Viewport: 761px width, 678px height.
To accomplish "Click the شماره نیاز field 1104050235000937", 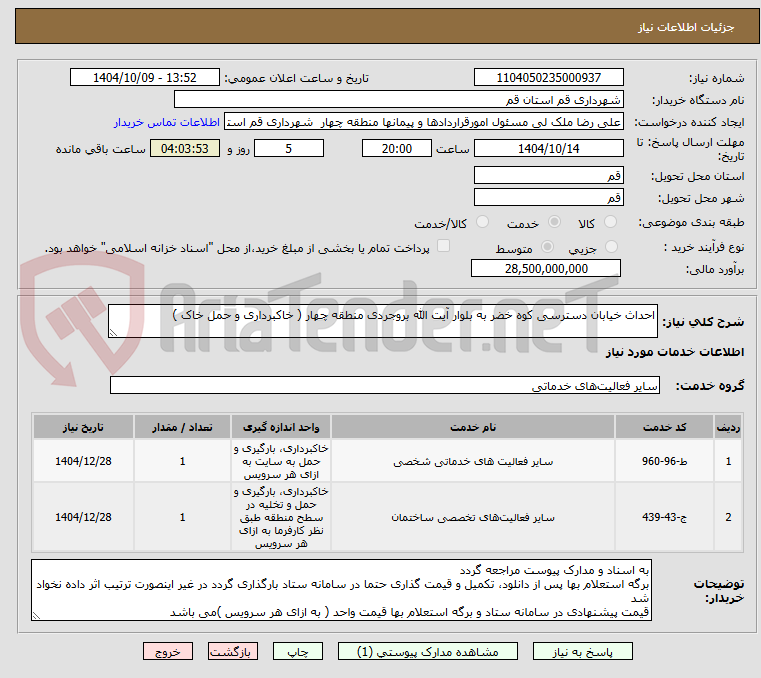I will (548, 77).
